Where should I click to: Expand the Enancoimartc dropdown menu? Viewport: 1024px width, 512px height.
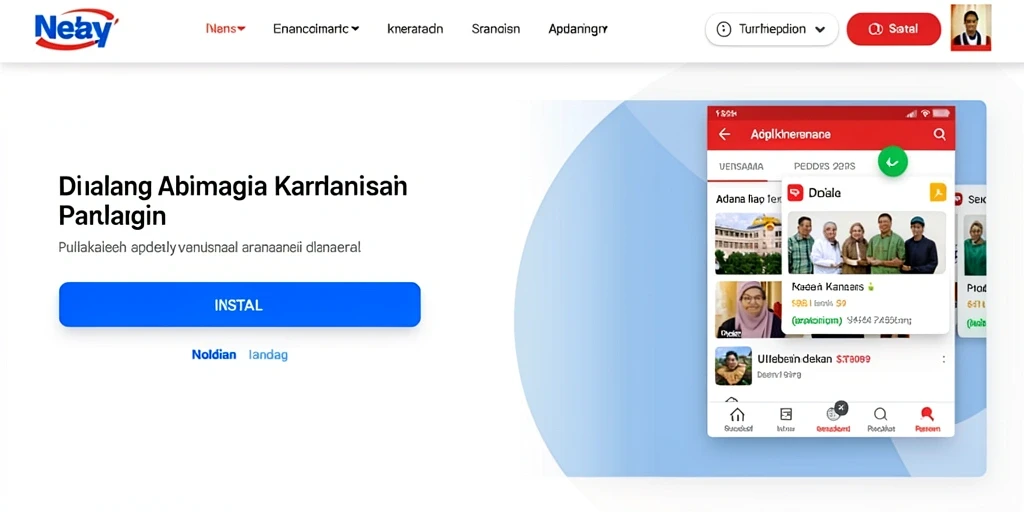click(x=316, y=29)
